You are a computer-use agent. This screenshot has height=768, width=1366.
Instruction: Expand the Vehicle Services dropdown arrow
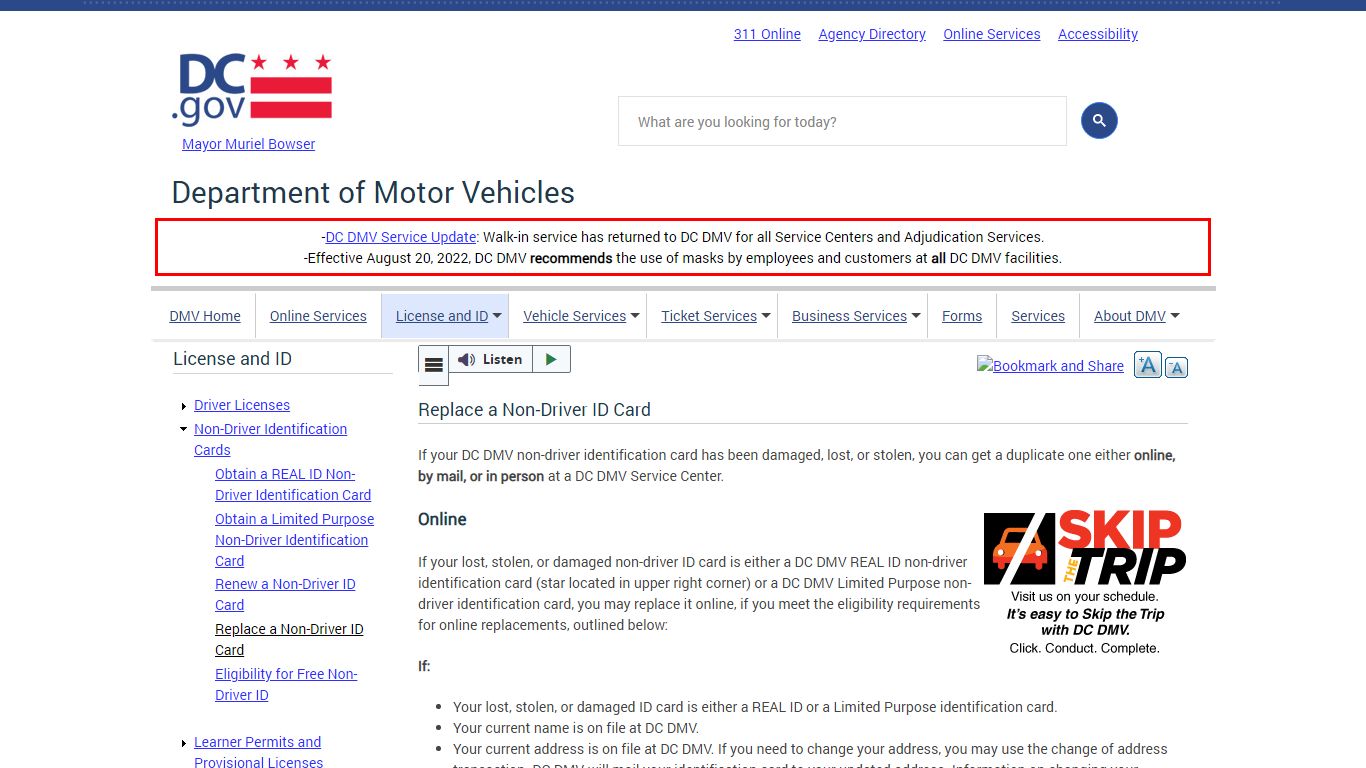[x=634, y=316]
